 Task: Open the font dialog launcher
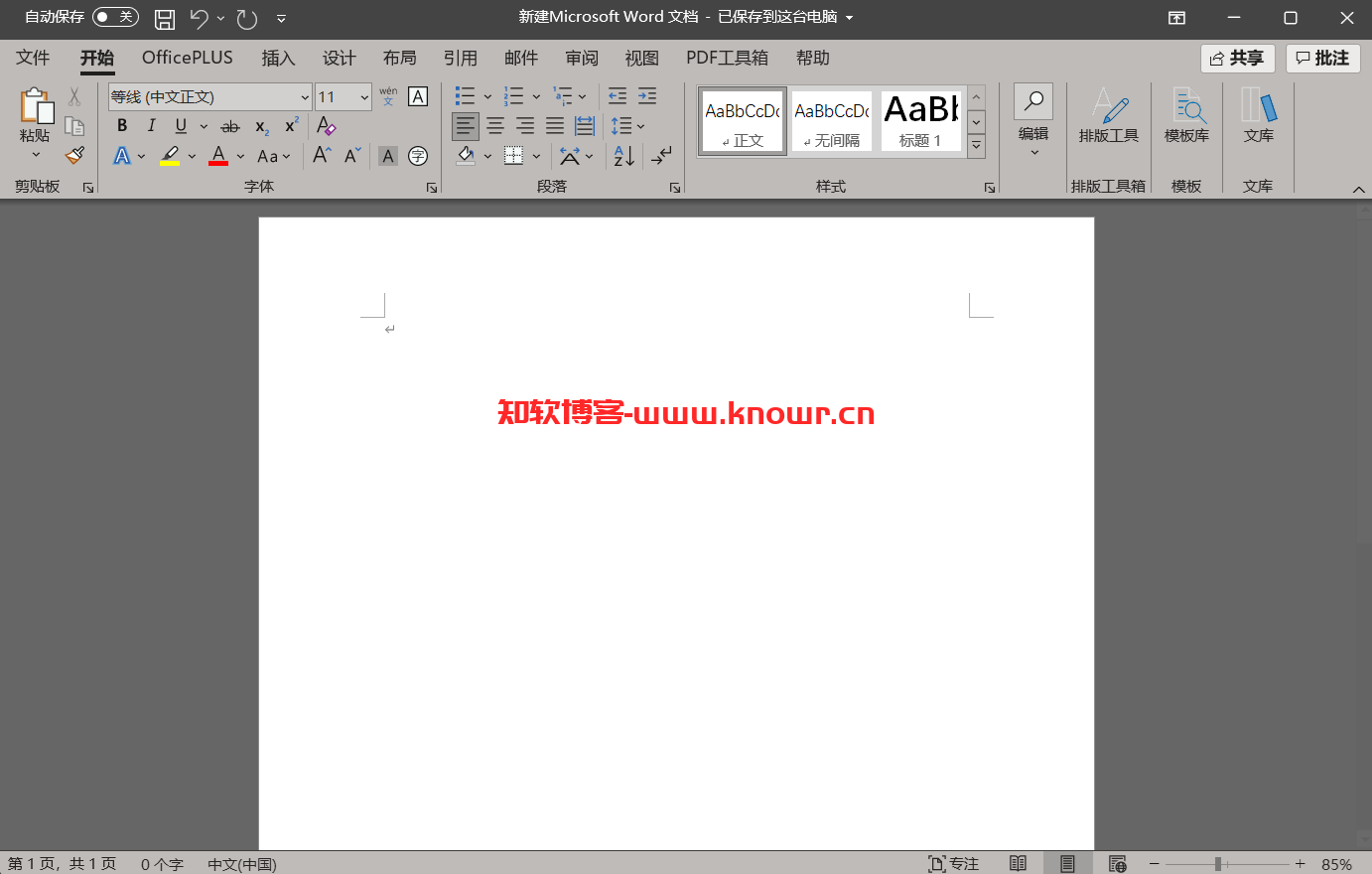point(432,188)
